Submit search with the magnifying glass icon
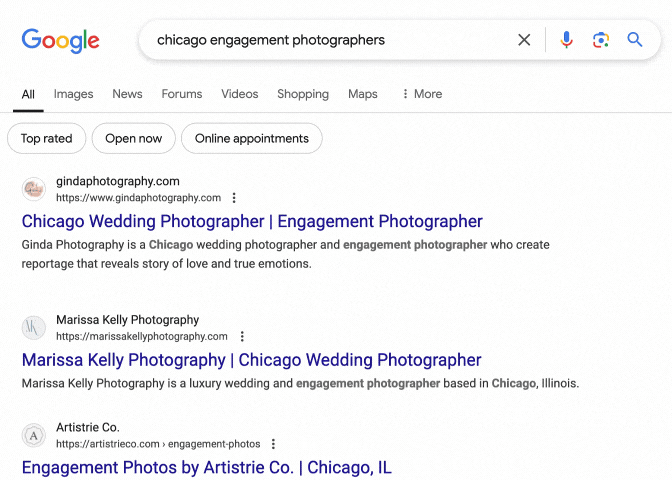Screen dimensions: 672x480 635,40
